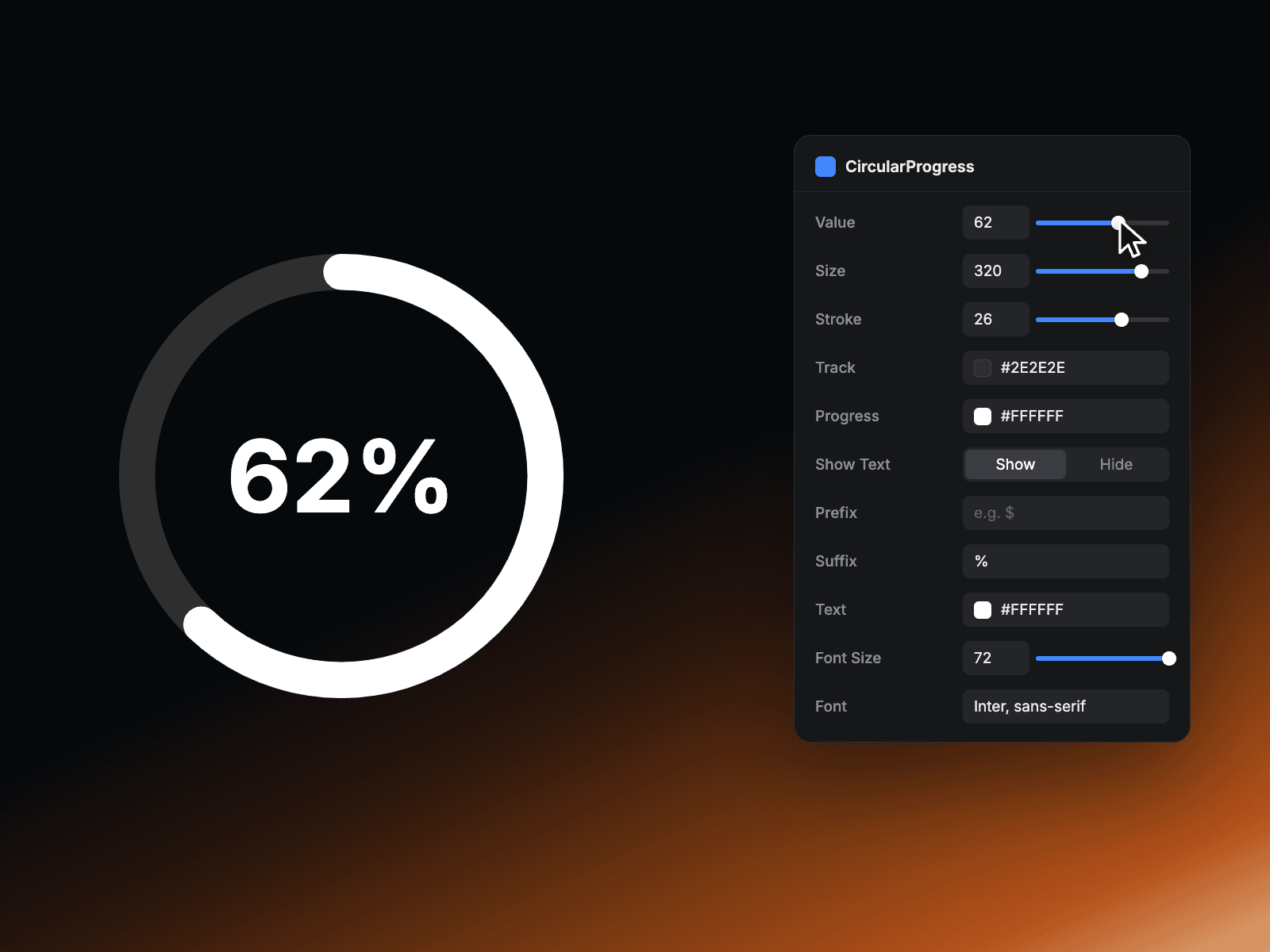
Task: Click the 62% text in the circle
Action: (x=340, y=476)
